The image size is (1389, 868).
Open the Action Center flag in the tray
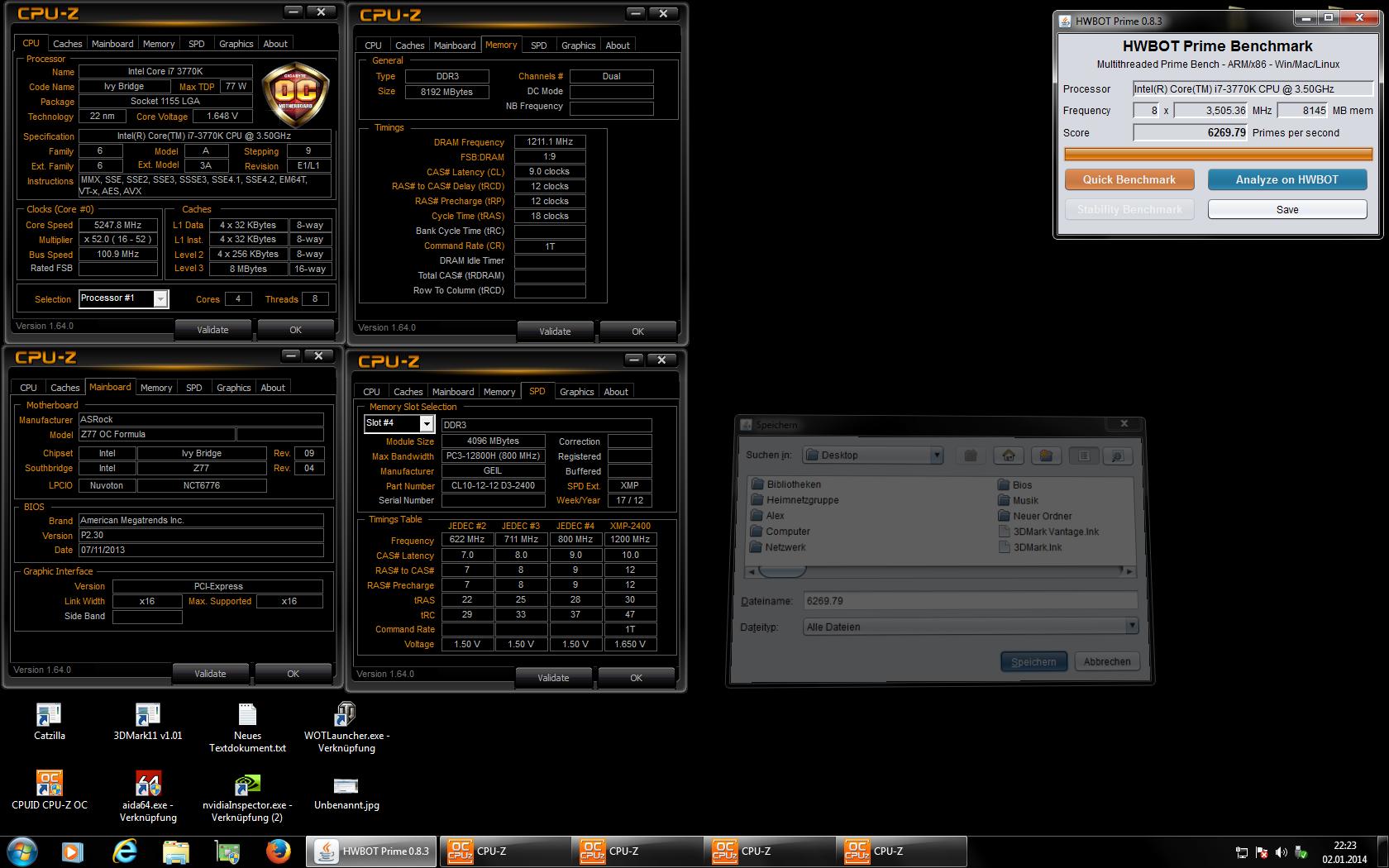[x=1262, y=852]
